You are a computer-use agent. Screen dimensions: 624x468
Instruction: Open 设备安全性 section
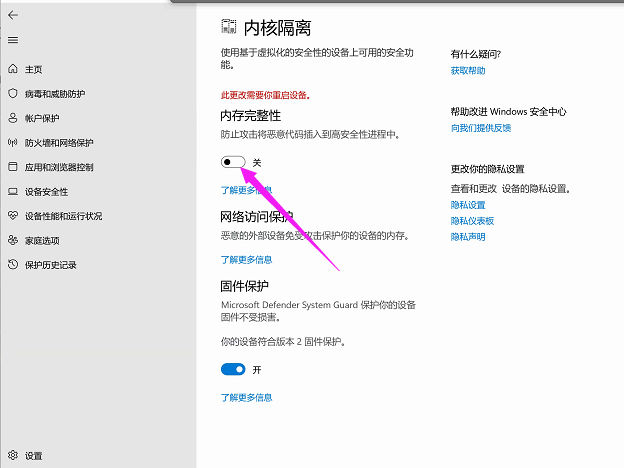(x=46, y=192)
